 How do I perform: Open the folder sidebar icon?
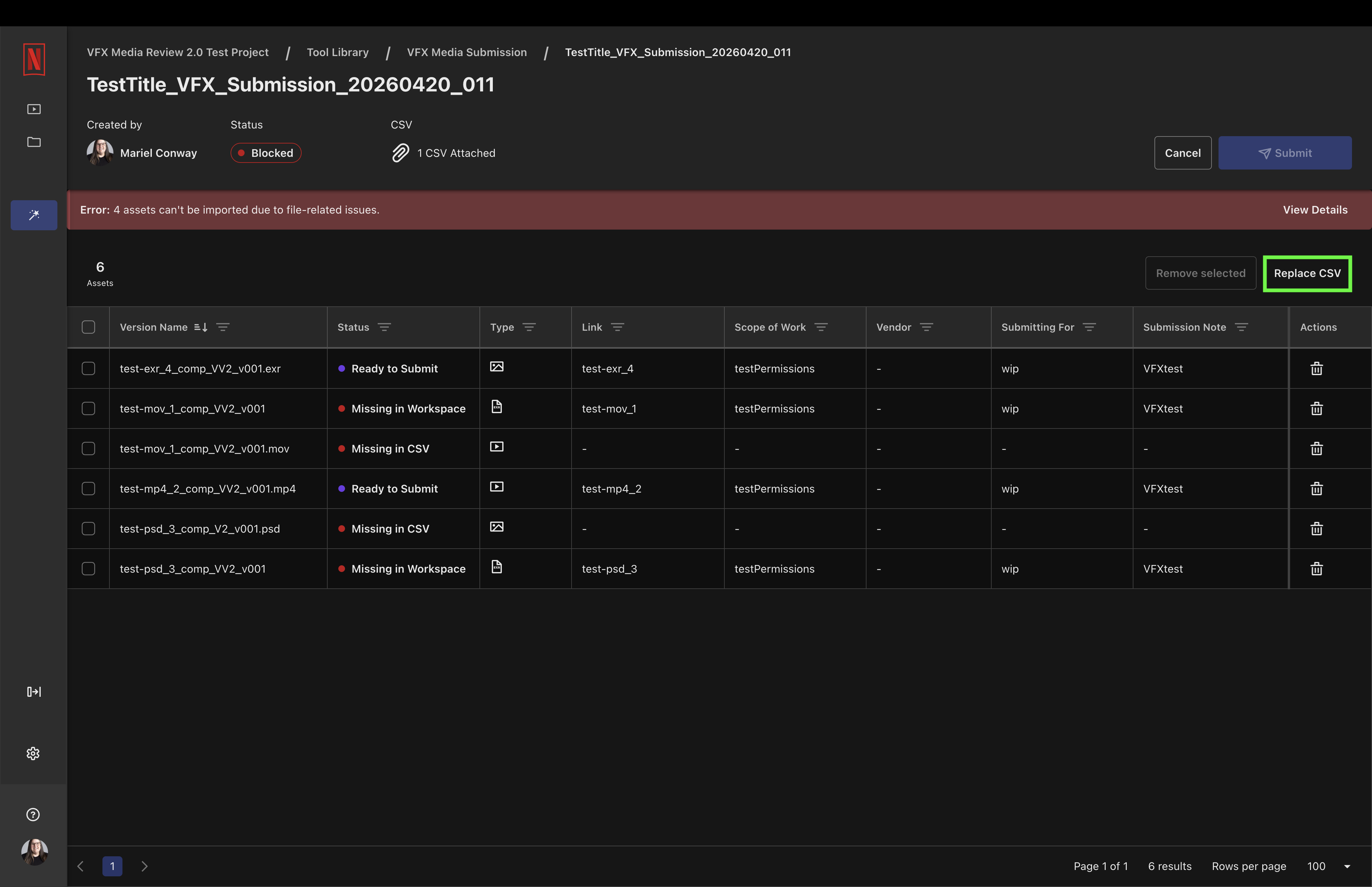click(34, 142)
